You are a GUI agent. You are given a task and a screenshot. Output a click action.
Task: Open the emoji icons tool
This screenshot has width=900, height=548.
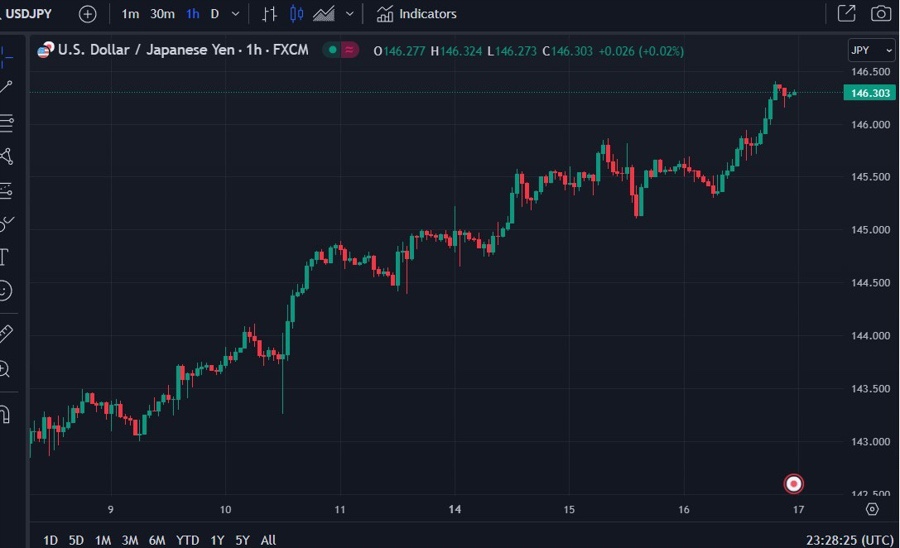point(5,291)
